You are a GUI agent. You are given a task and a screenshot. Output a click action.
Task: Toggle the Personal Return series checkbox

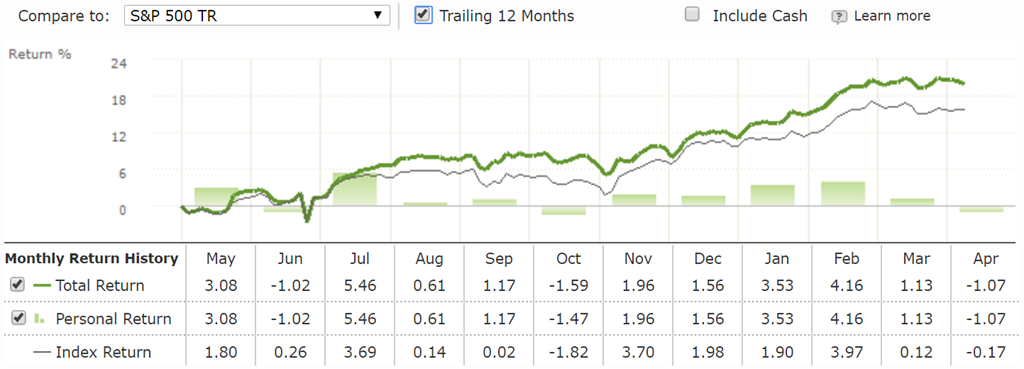[18, 318]
